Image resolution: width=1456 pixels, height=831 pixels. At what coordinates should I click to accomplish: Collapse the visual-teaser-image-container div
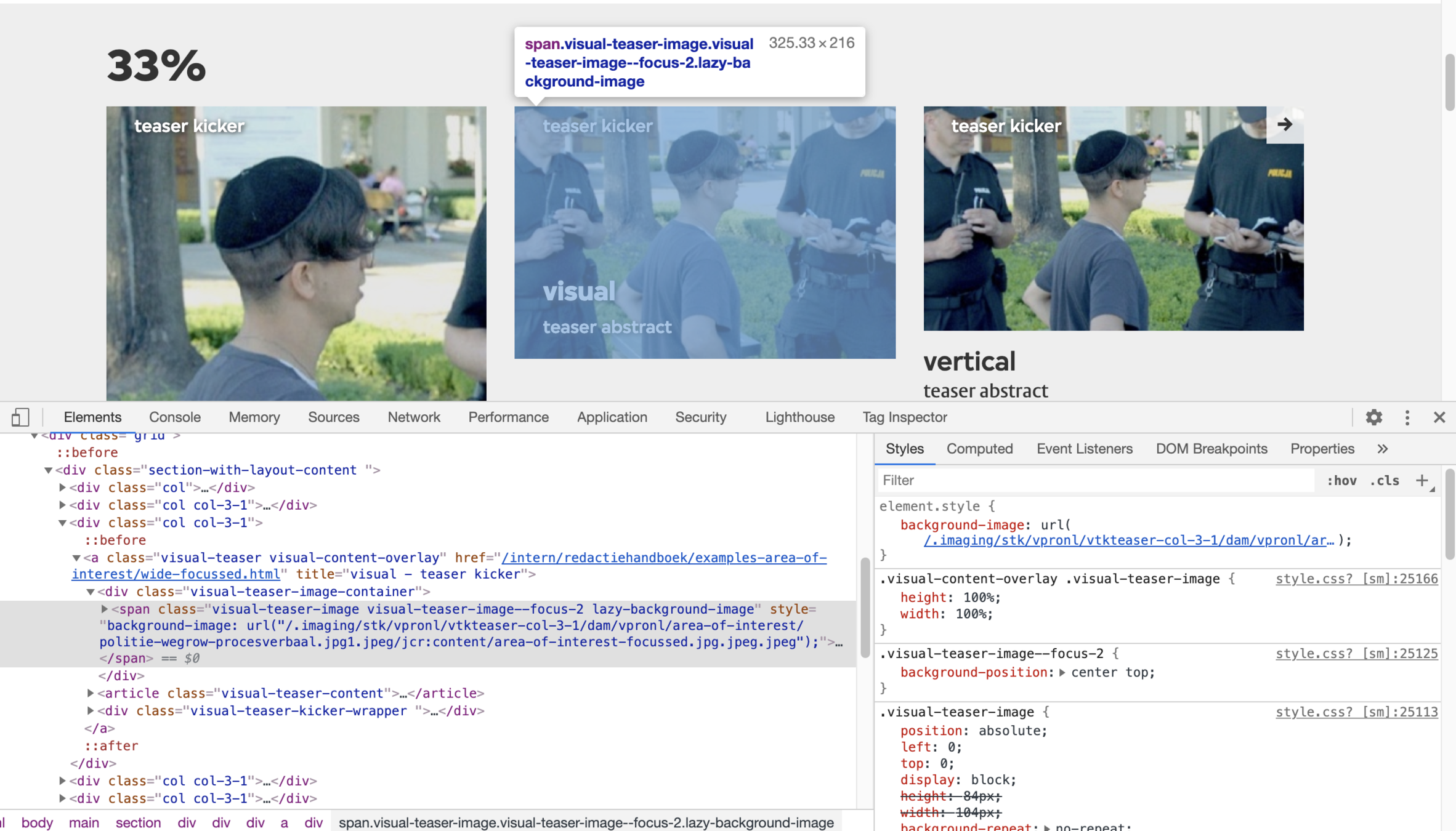(x=91, y=592)
